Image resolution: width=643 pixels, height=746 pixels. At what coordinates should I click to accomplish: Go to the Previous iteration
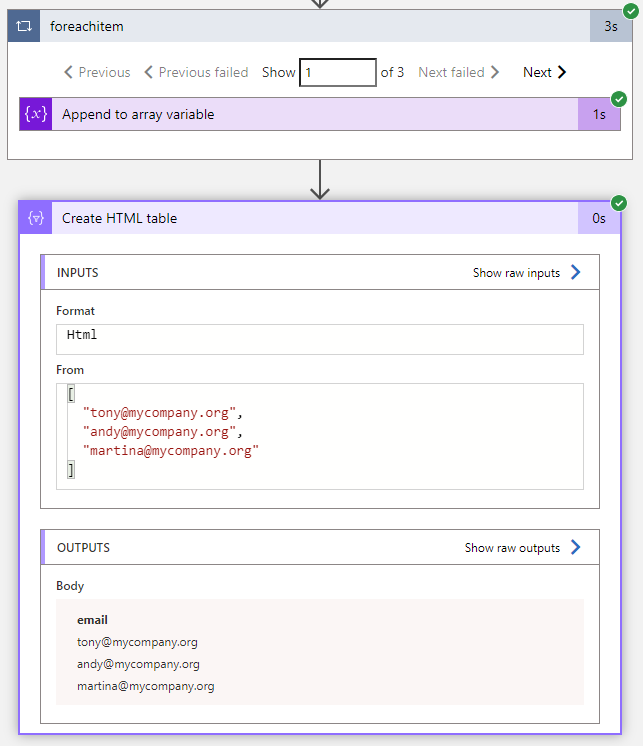click(x=97, y=72)
